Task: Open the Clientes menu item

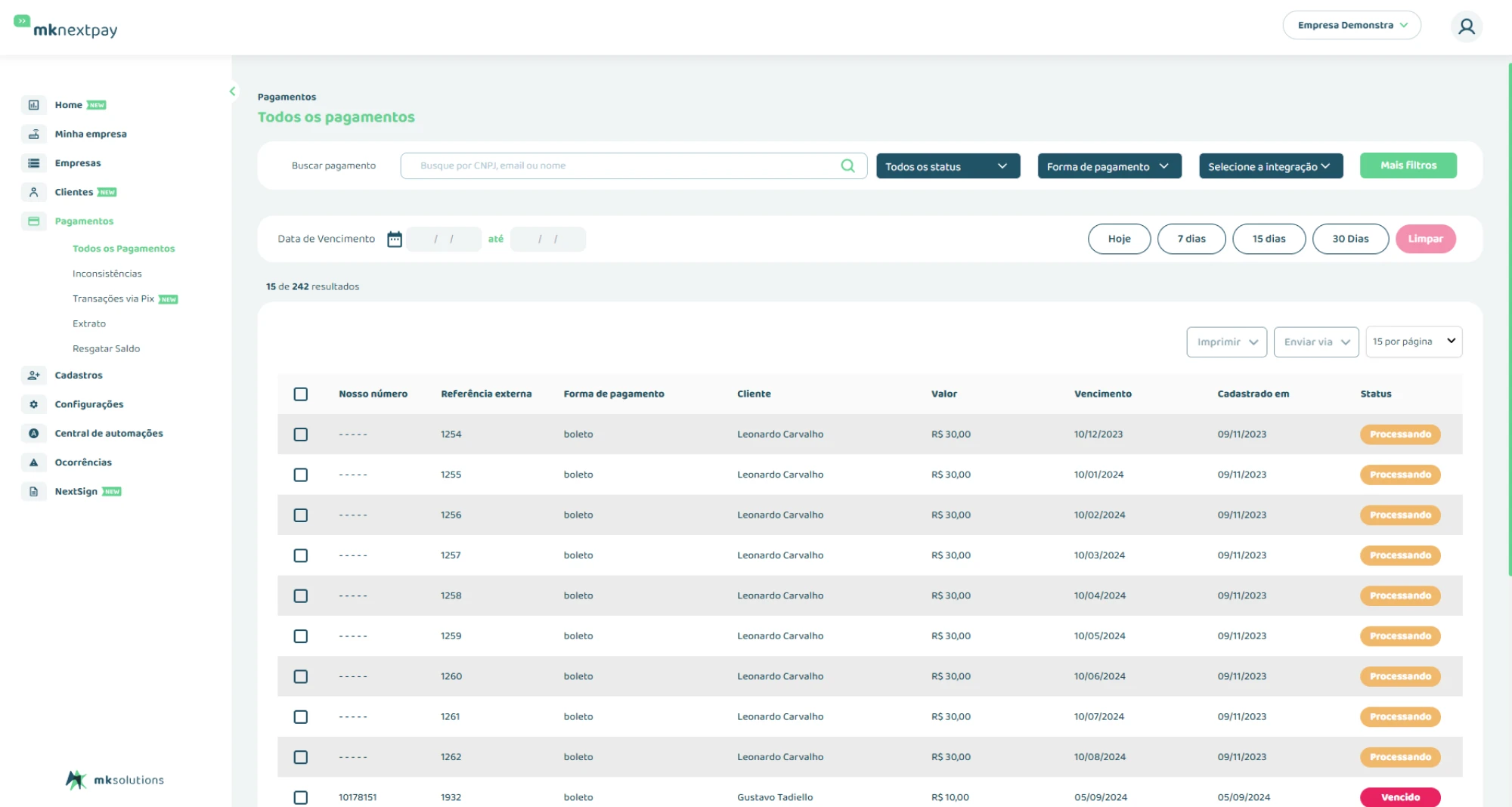Action: [74, 192]
